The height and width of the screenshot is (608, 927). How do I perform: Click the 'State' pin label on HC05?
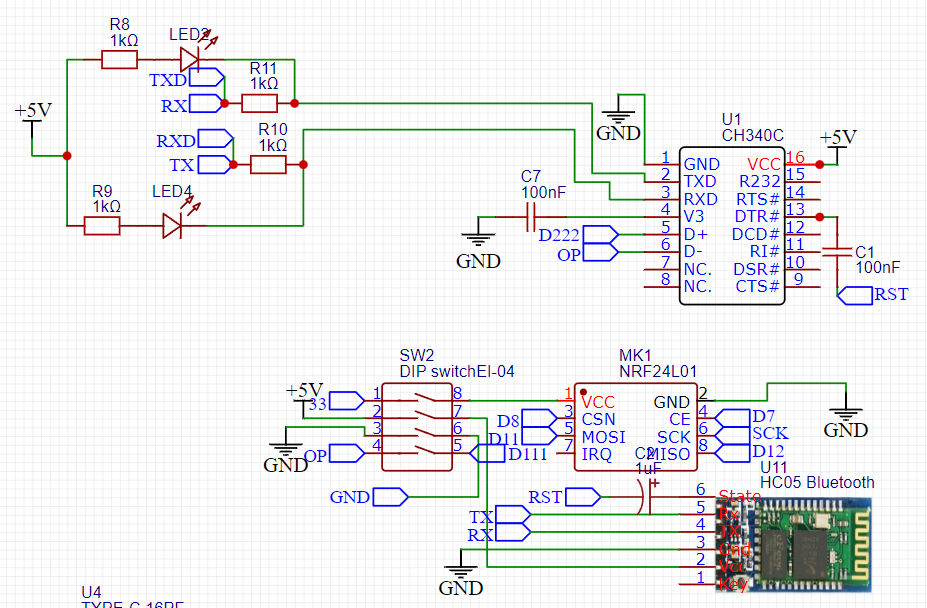[x=740, y=496]
